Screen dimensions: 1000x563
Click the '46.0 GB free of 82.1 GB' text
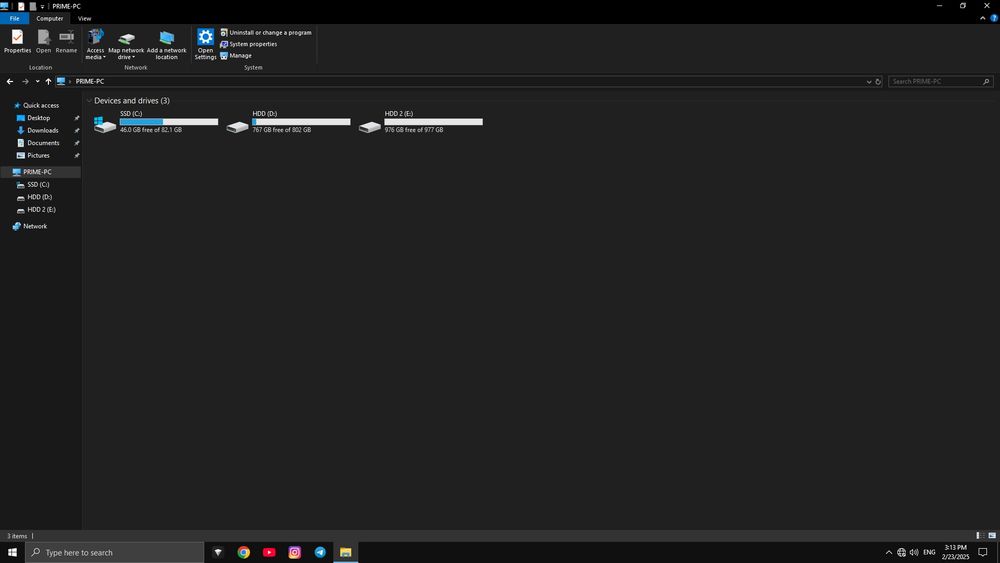[151, 130]
